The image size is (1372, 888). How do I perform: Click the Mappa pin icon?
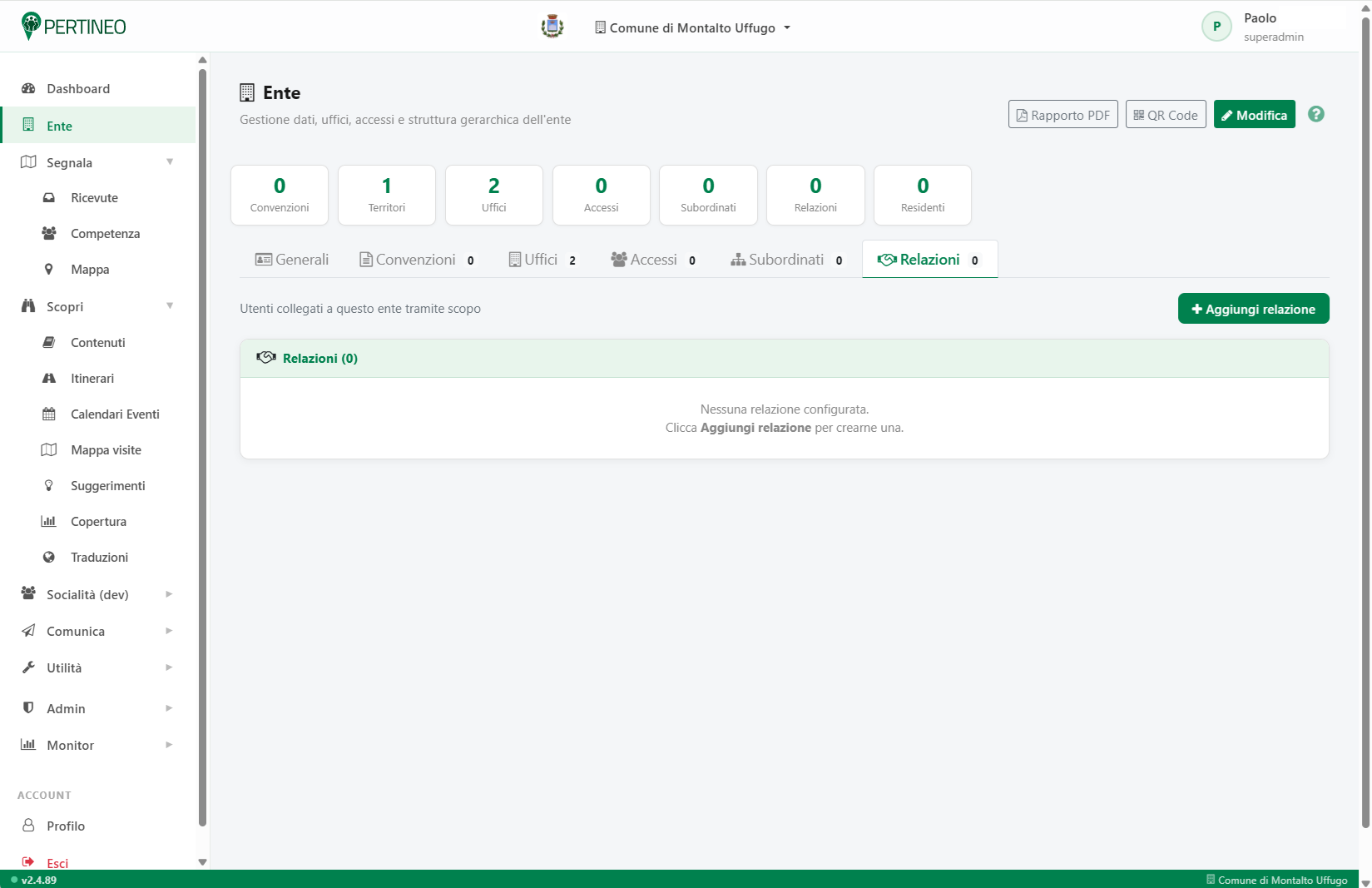49,269
